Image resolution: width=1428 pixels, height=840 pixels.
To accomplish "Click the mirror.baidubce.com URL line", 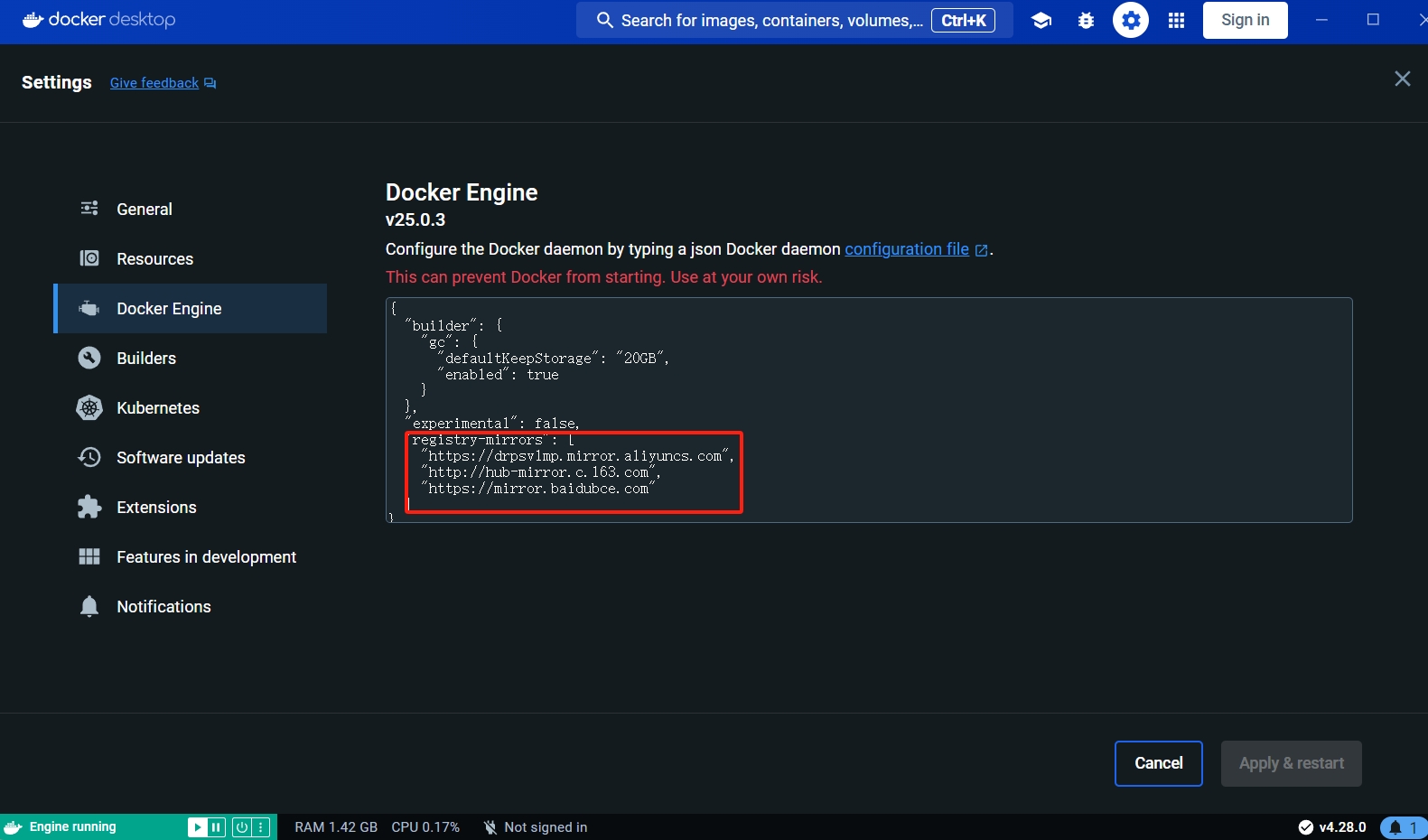I will click(538, 489).
